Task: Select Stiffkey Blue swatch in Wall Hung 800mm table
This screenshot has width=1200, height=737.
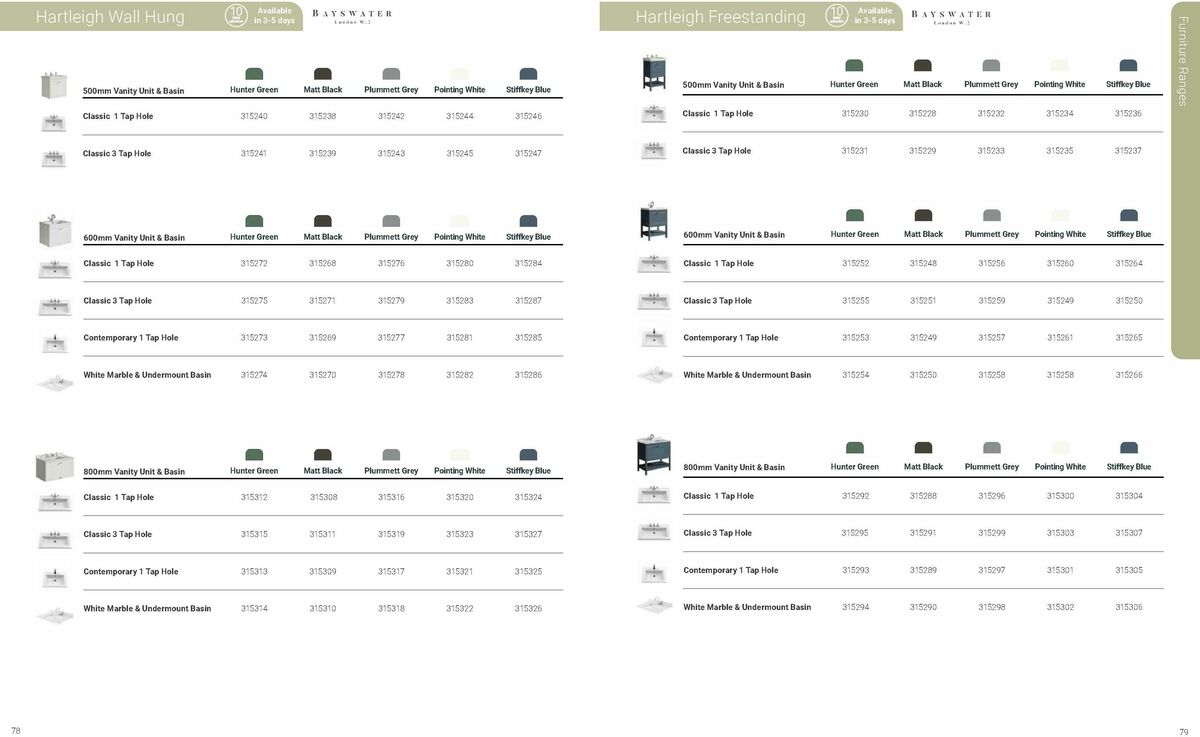Action: [x=528, y=455]
